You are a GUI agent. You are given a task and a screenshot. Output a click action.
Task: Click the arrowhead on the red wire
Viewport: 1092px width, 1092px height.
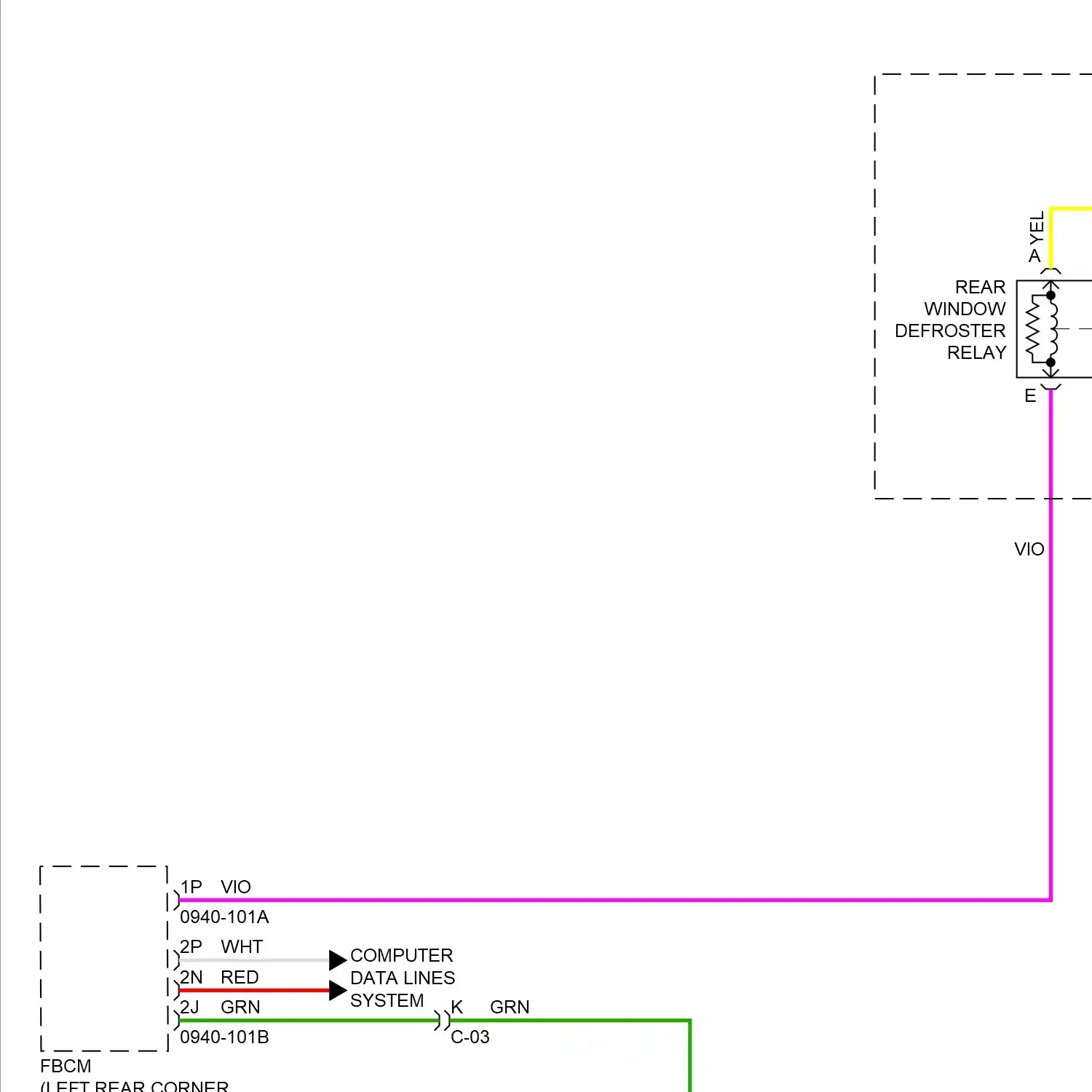337,990
